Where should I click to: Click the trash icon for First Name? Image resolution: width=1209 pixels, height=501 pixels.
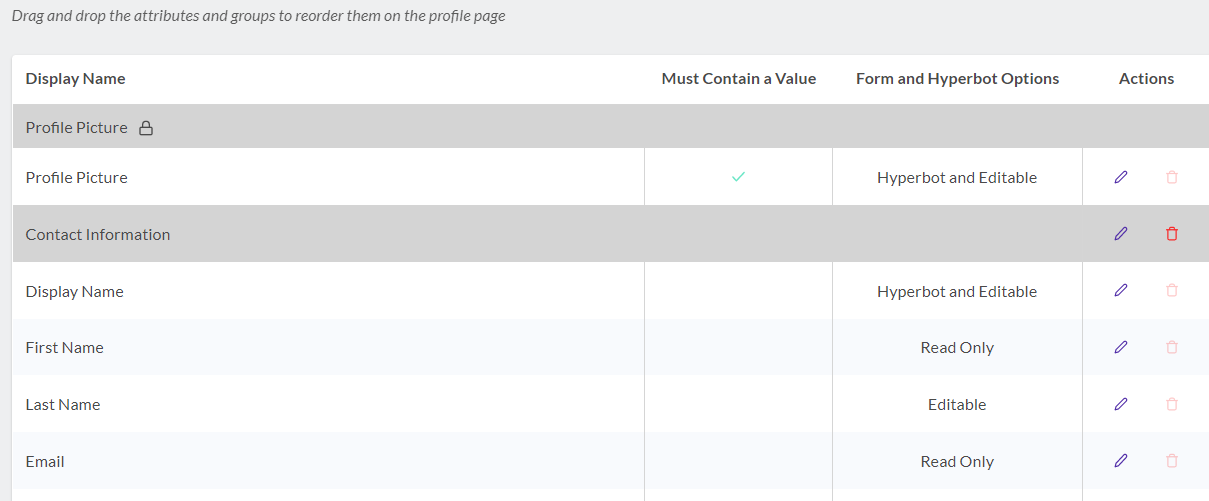click(1172, 348)
